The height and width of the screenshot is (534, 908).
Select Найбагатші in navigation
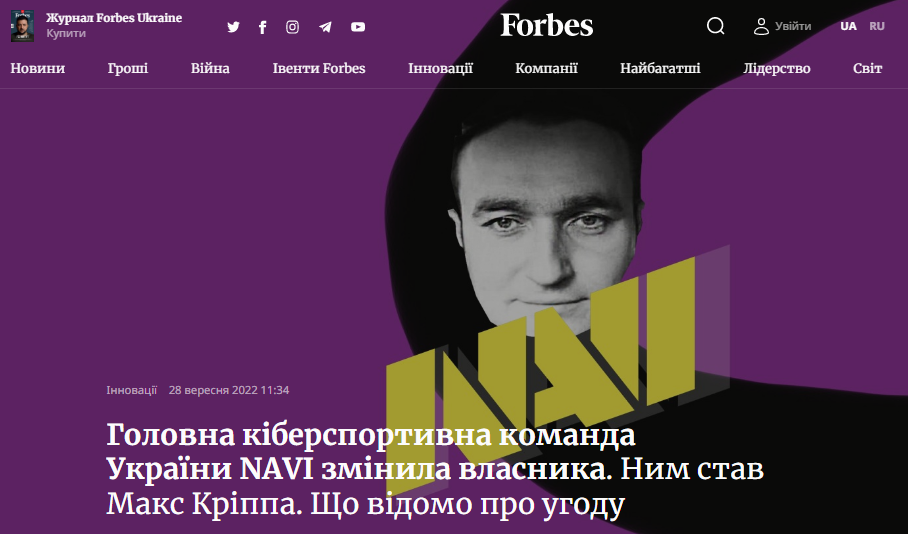point(660,68)
